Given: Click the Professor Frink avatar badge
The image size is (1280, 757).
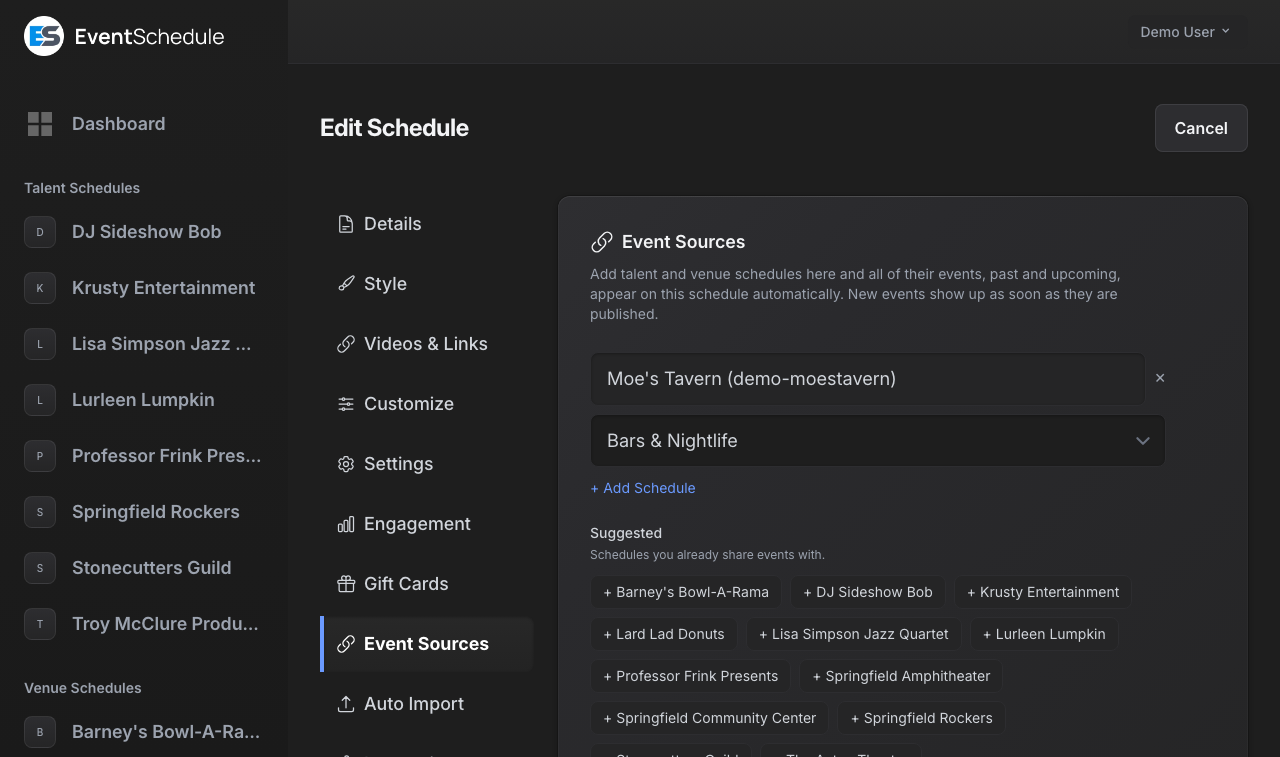Looking at the screenshot, I should 40,456.
